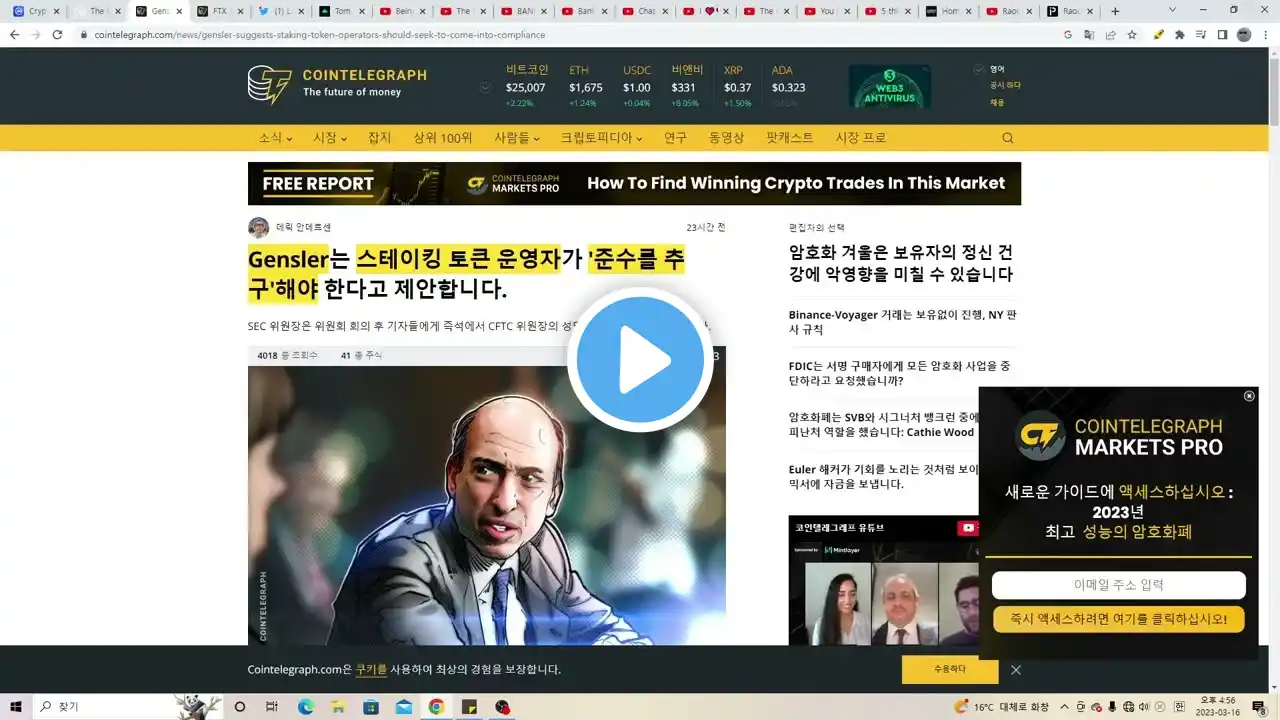This screenshot has width=1280, height=720.
Task: Open the 쿠키를 link in cookie notice
Action: (371, 669)
